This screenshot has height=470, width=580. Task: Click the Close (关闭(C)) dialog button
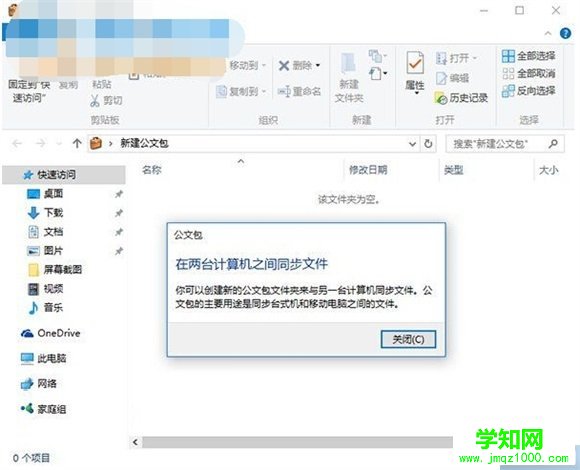(x=408, y=339)
